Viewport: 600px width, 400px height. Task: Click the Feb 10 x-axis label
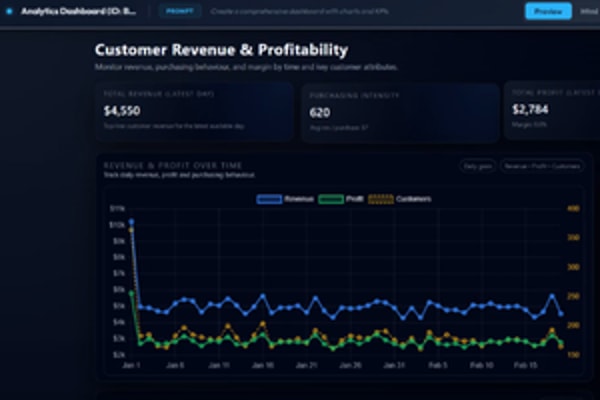click(x=481, y=365)
